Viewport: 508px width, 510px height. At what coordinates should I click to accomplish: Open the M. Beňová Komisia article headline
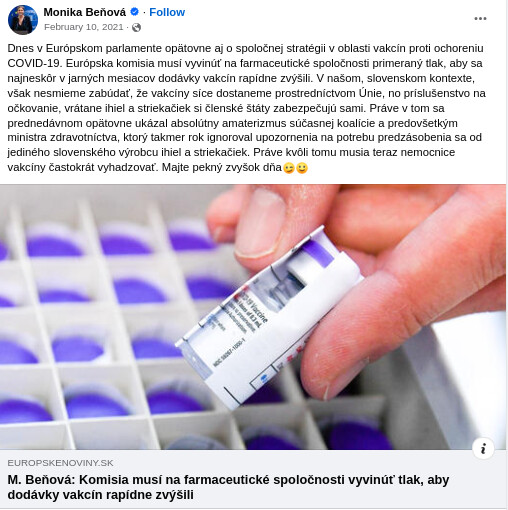[228, 487]
